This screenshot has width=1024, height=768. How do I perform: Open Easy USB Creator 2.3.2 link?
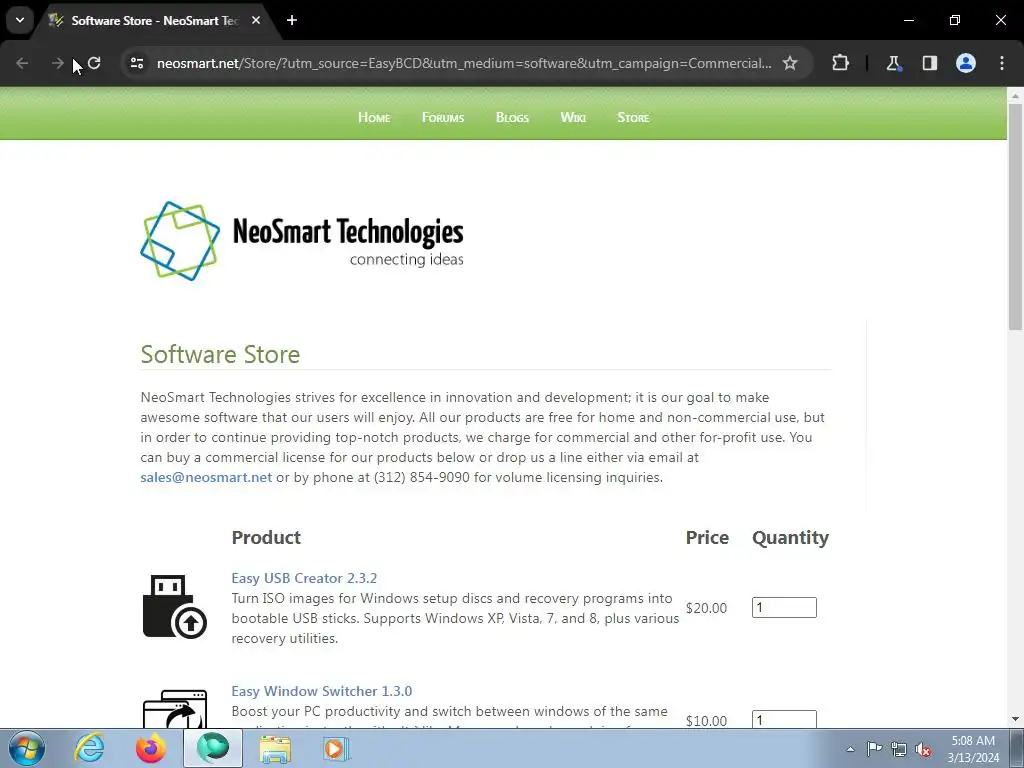304,578
